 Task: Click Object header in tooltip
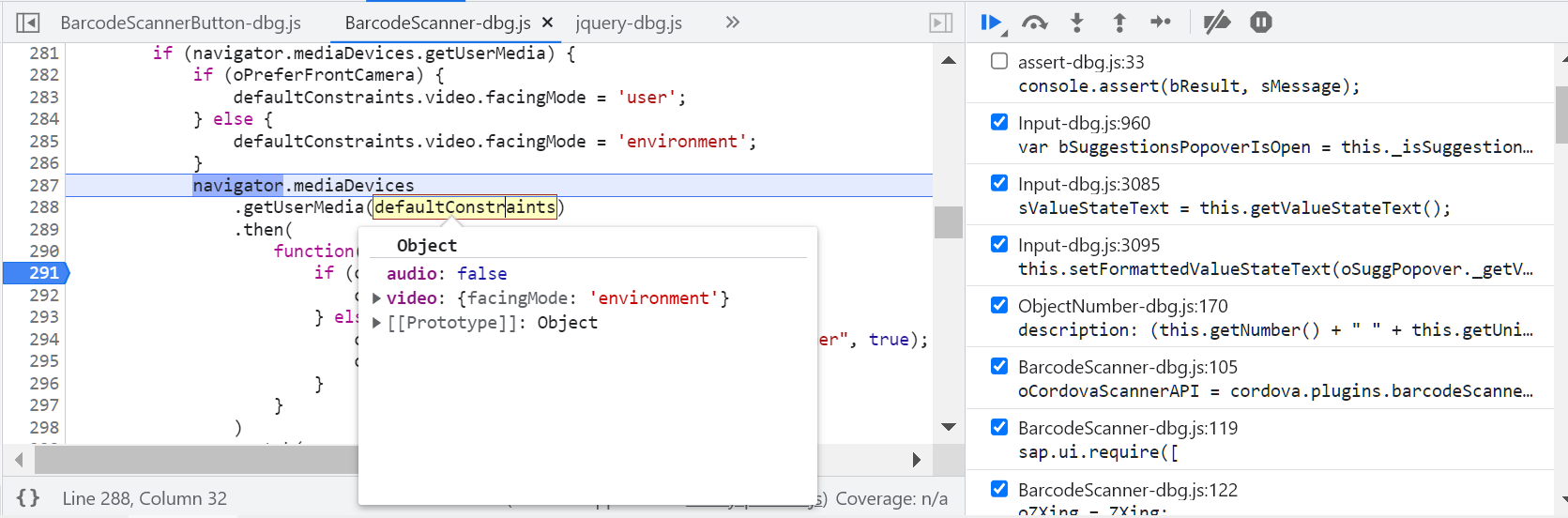pos(427,246)
